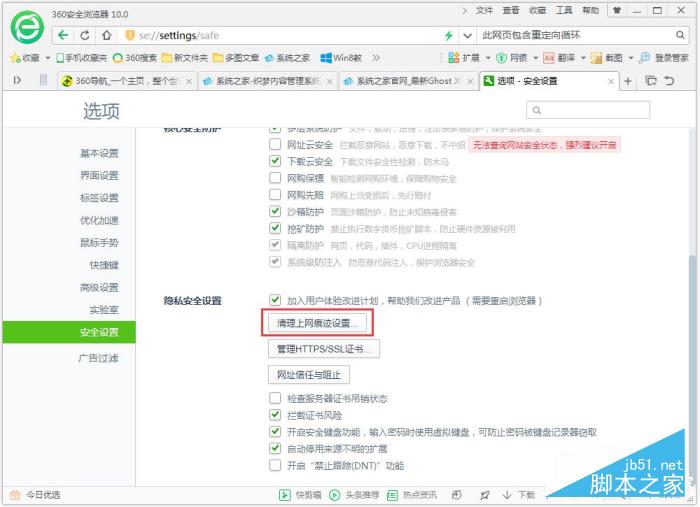The width and height of the screenshot is (700, 507).
Task: Open the 截图 screenshot tool
Action: tap(607, 58)
